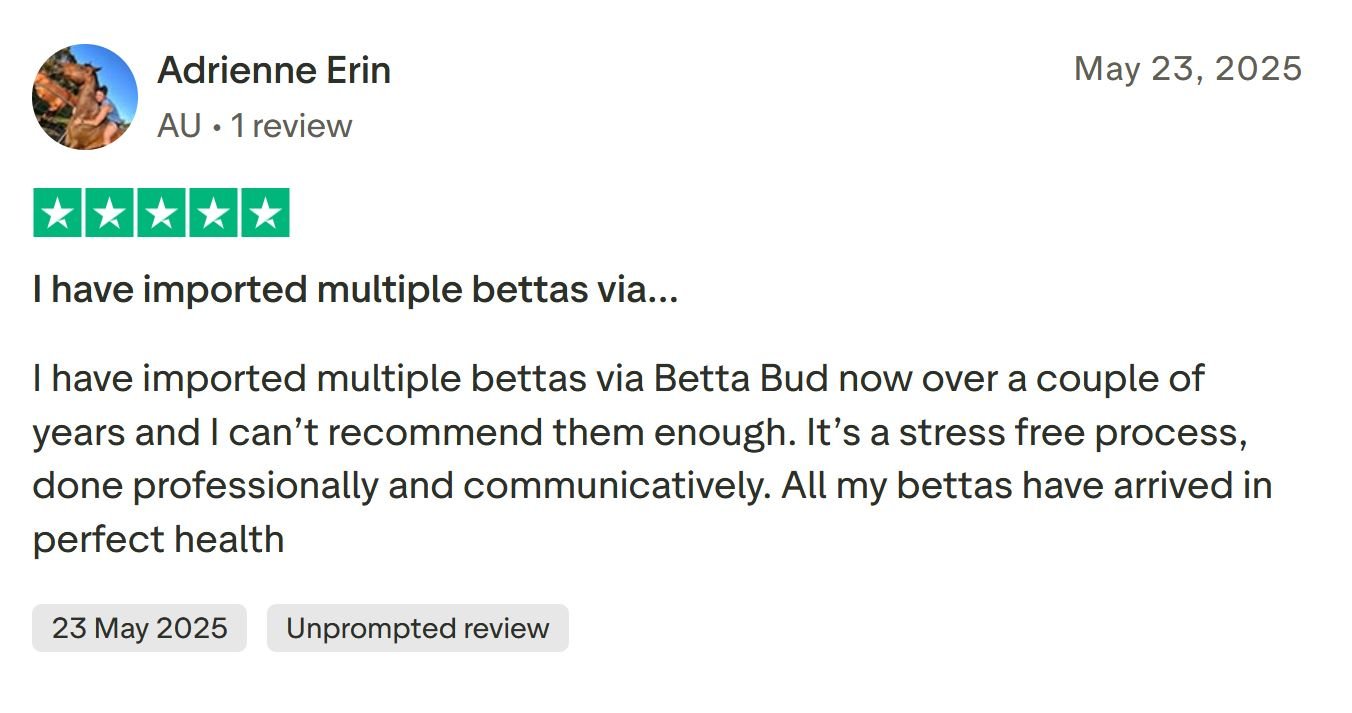1352x713 pixels.
Task: Select the third star in the rating
Action: [x=161, y=213]
